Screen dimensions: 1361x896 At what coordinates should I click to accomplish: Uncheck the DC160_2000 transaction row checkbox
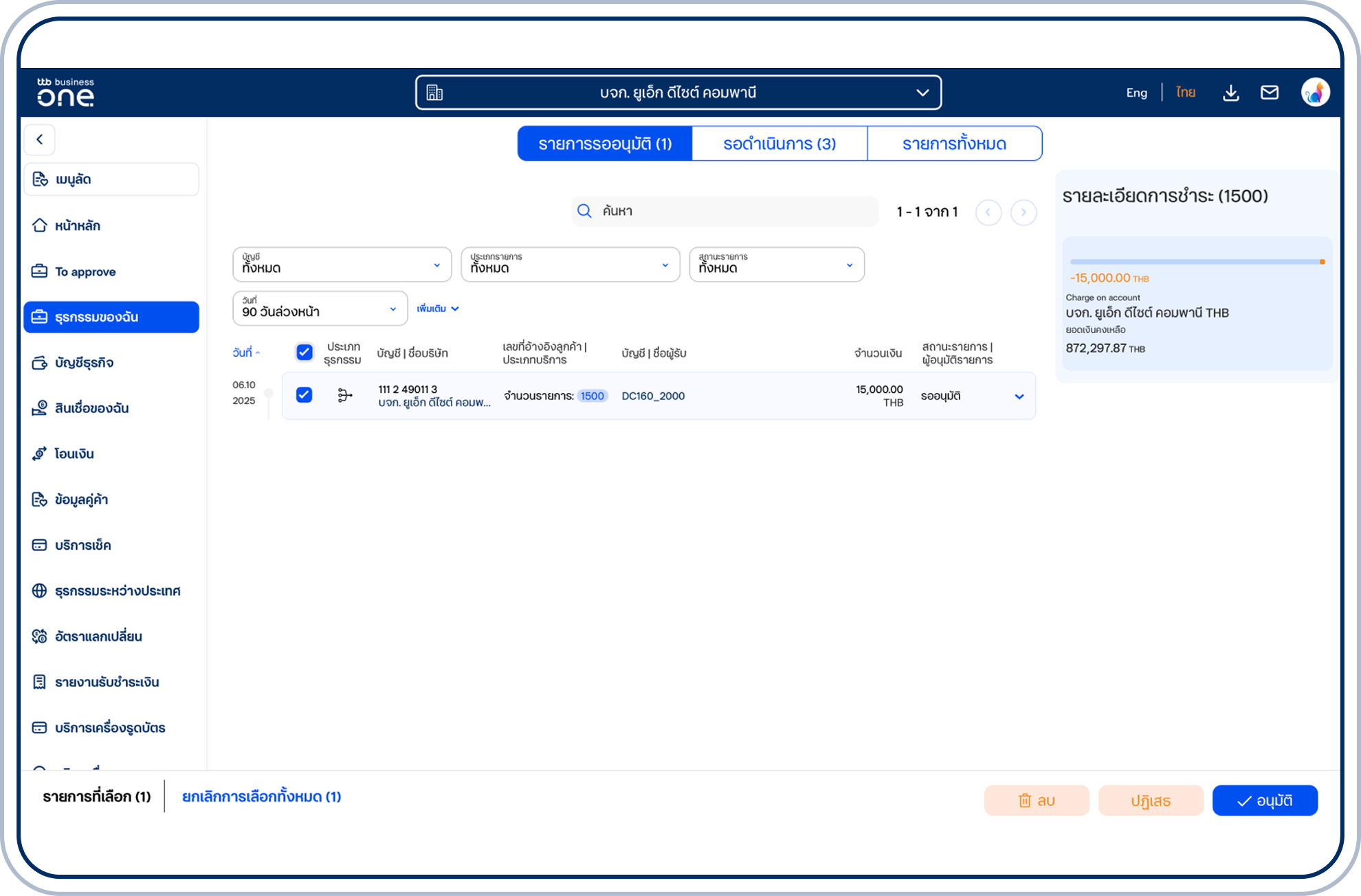coord(304,395)
